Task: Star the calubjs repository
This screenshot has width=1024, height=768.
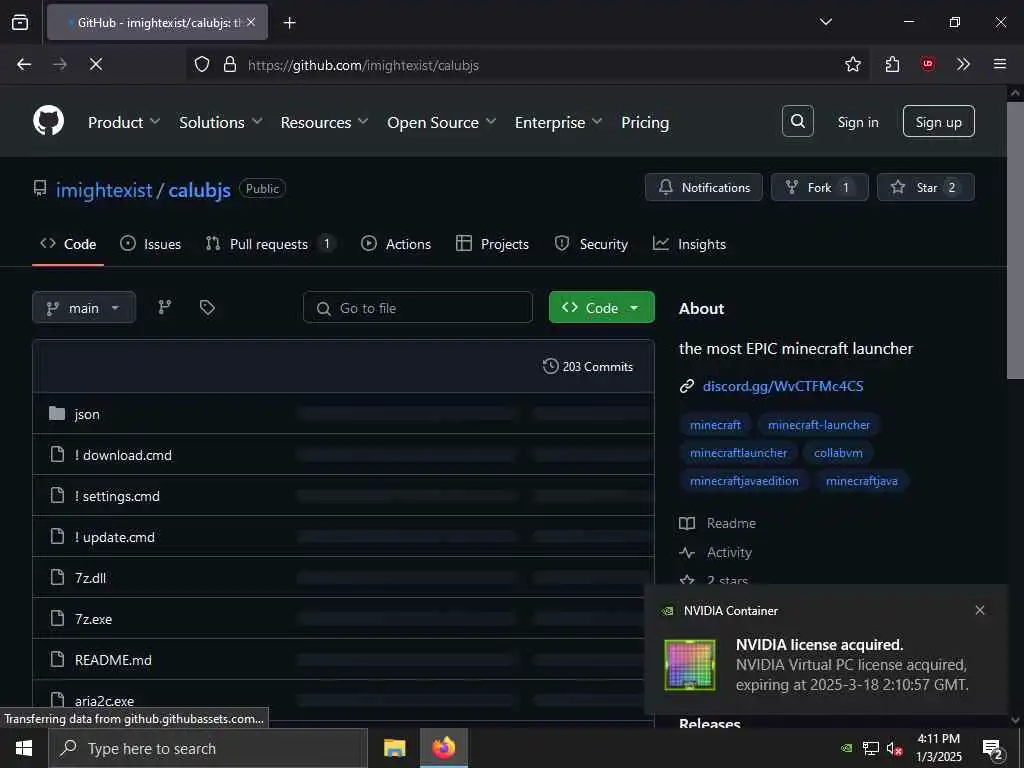Action: (925, 187)
